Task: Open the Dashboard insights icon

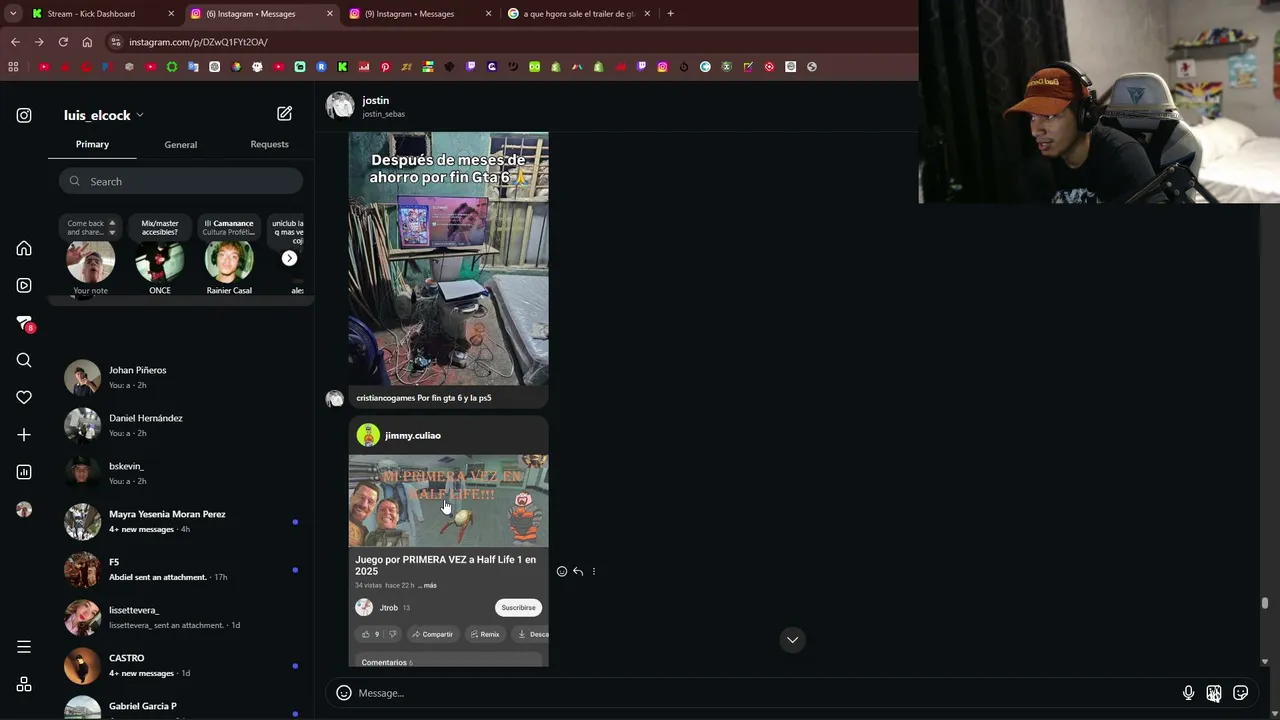Action: pos(24,472)
